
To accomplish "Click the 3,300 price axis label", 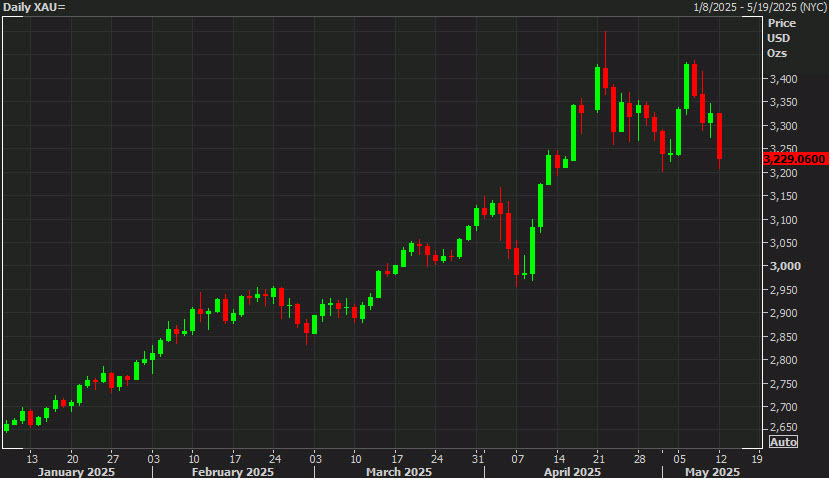I will (x=784, y=126).
